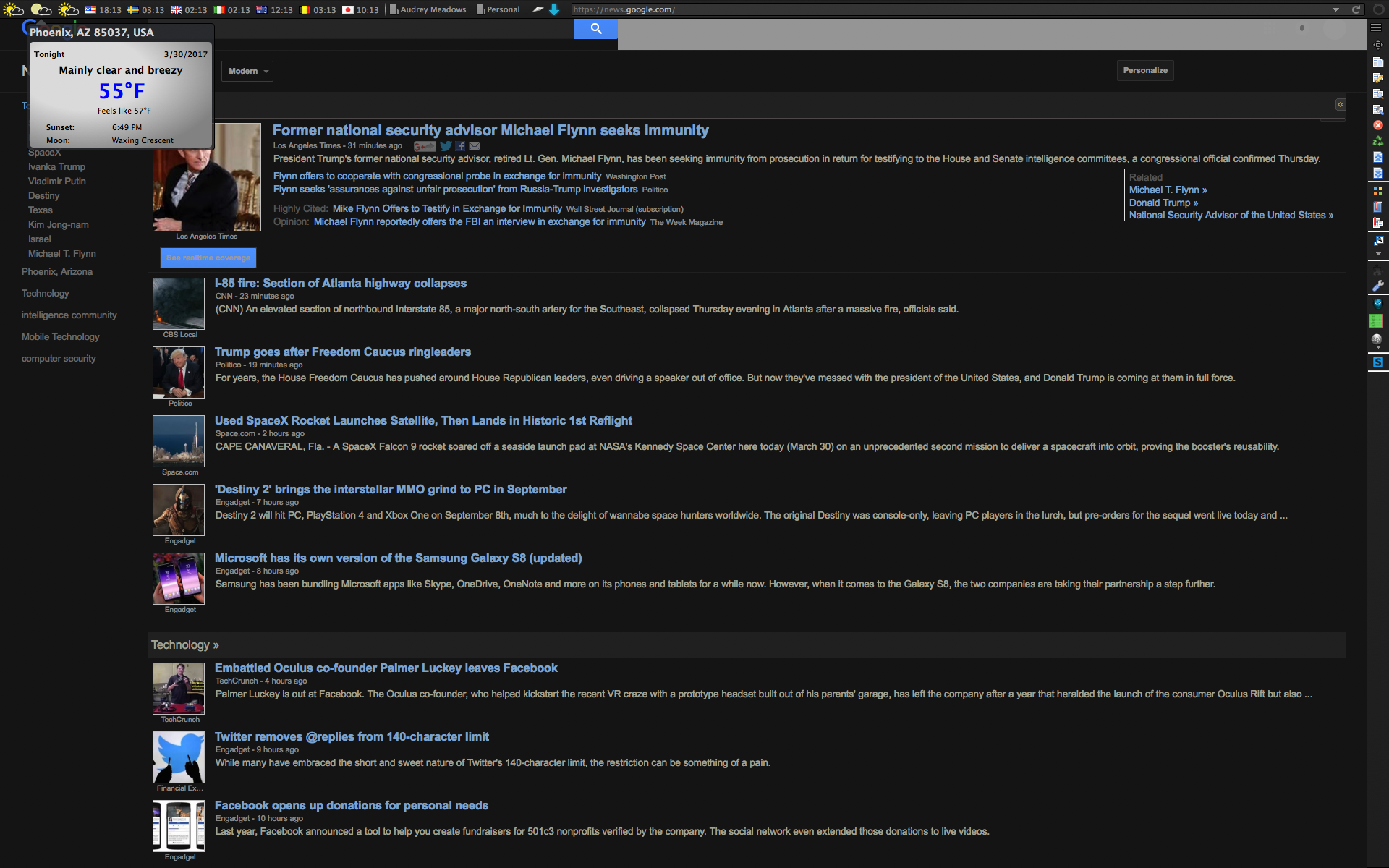Share Flynn article on Twitter
The height and width of the screenshot is (868, 1389).
point(446,146)
